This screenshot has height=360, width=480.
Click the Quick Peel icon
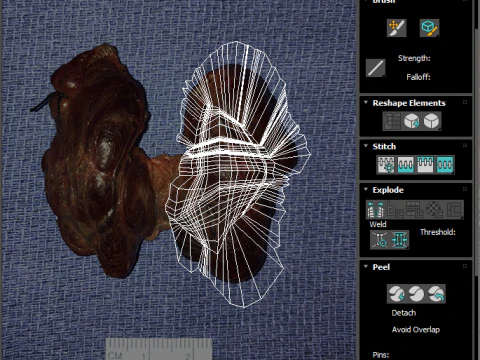[x=397, y=294]
